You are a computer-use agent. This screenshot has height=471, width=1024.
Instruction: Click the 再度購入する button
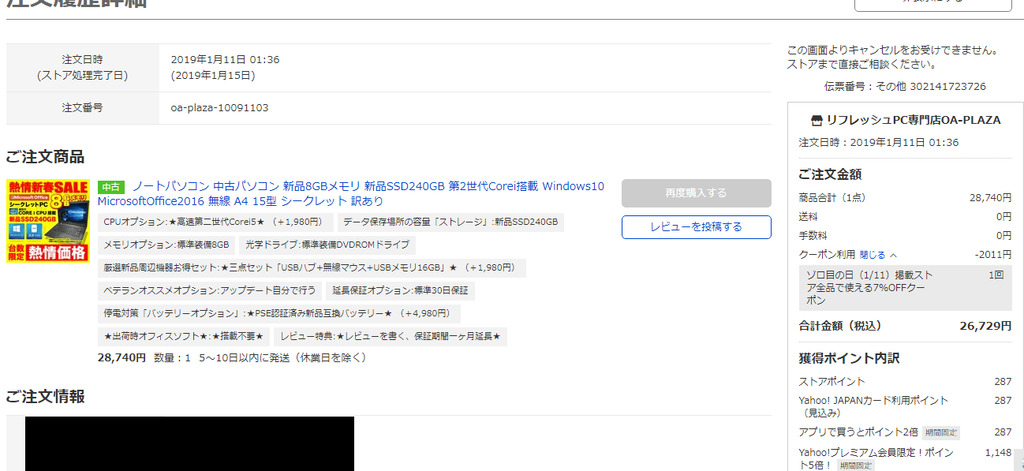pyautogui.click(x=696, y=193)
